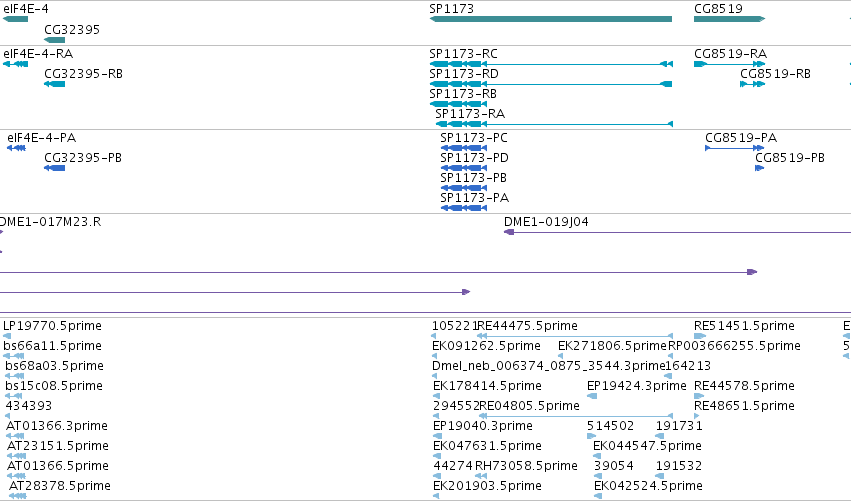Click SP1173-PB protein label
The width and height of the screenshot is (851, 501).
473,178
